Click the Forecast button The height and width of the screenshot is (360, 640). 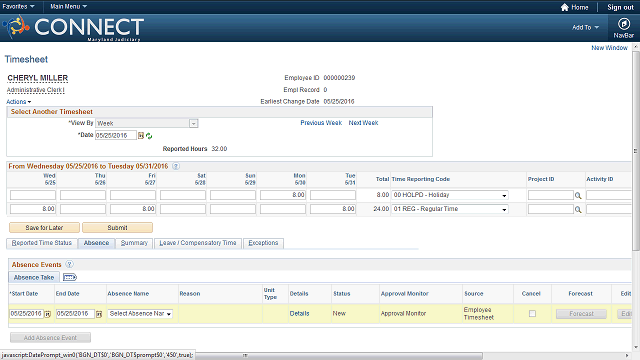(x=581, y=314)
